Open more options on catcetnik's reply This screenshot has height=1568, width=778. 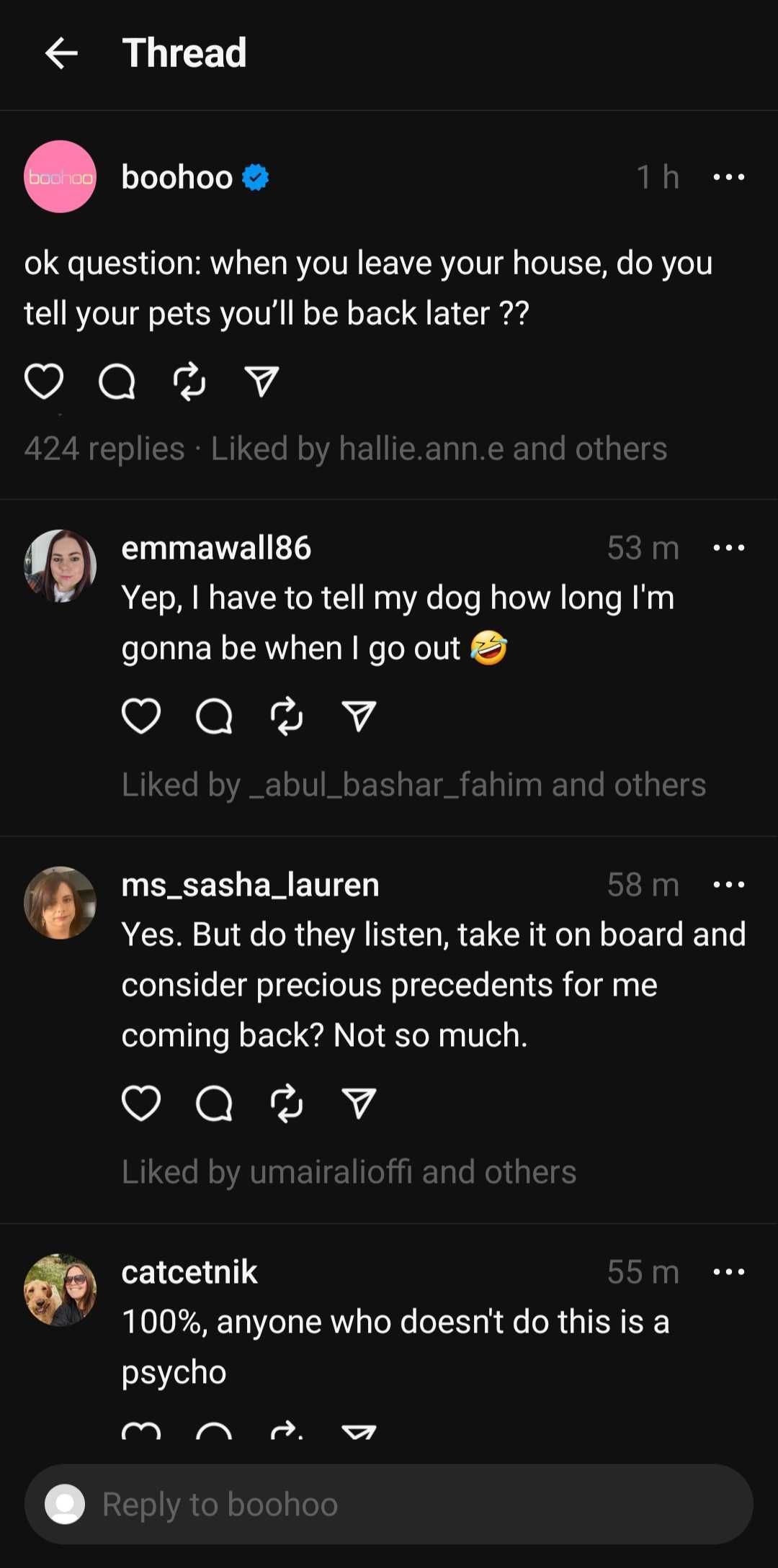coord(728,1272)
